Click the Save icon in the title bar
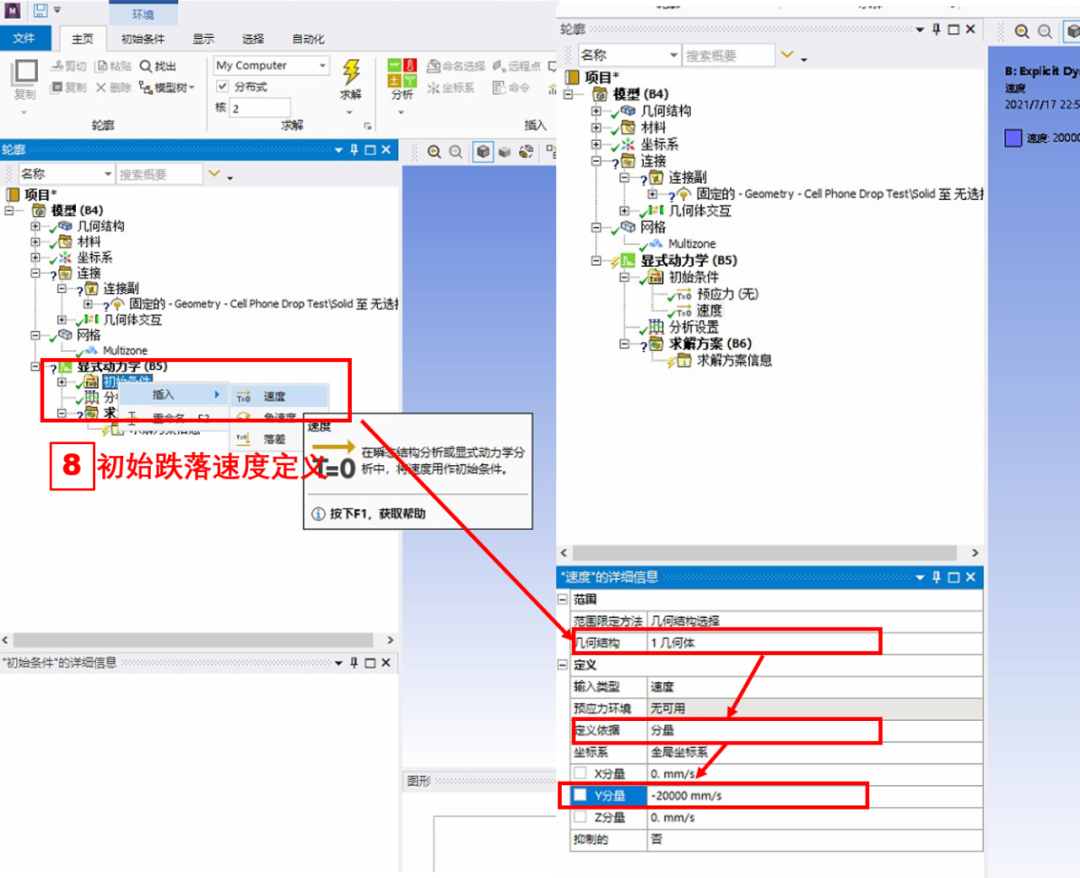Image resolution: width=1080 pixels, height=878 pixels. tap(41, 10)
